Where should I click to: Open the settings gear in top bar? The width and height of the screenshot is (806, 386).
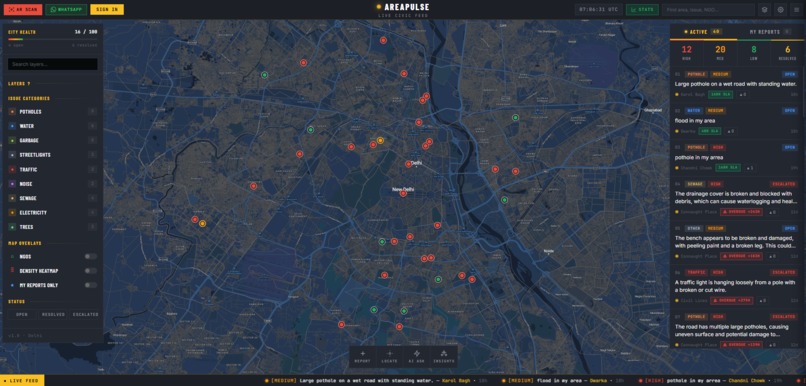click(781, 9)
